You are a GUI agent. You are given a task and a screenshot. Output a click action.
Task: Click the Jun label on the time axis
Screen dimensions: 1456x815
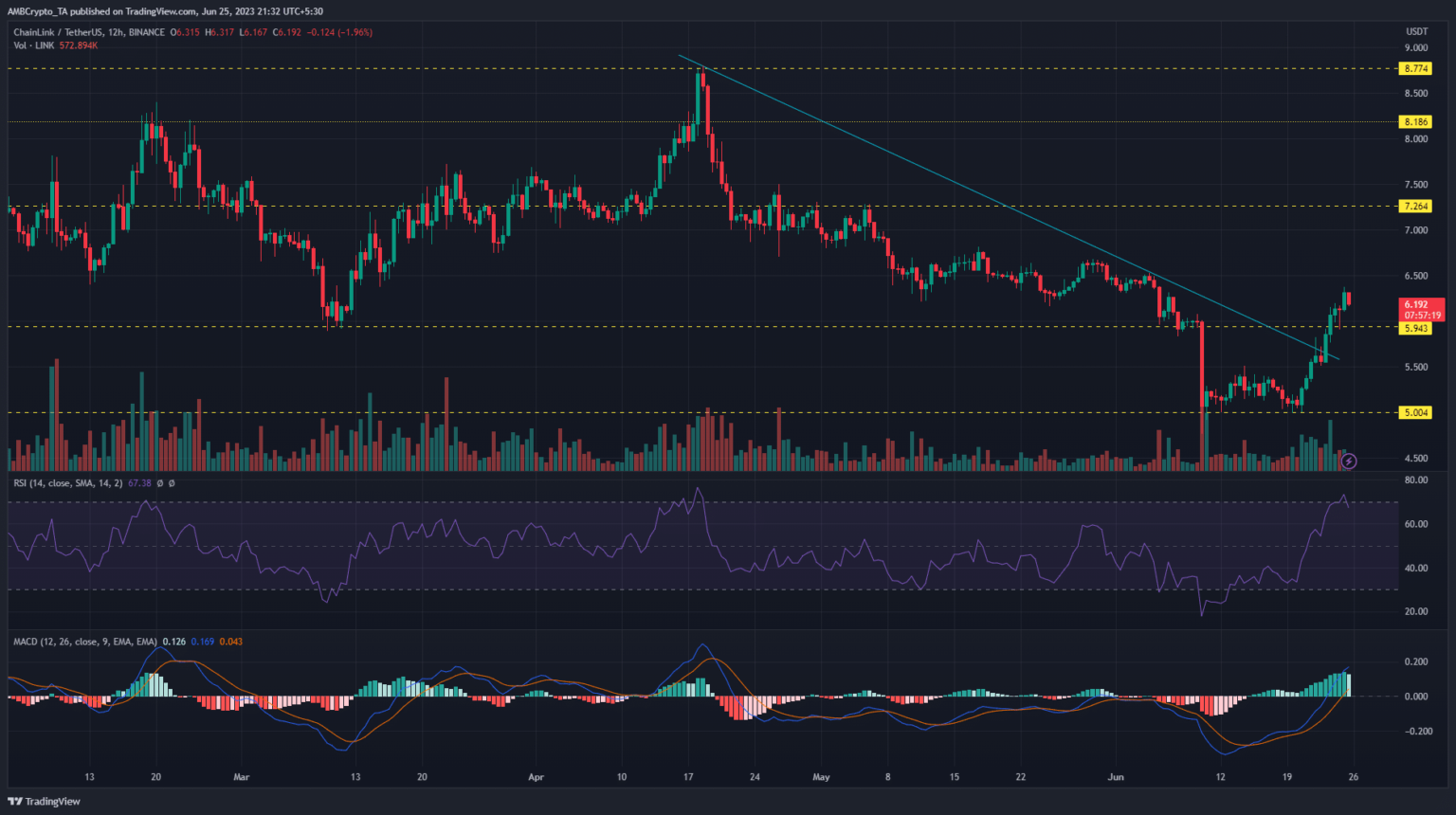coord(1116,777)
